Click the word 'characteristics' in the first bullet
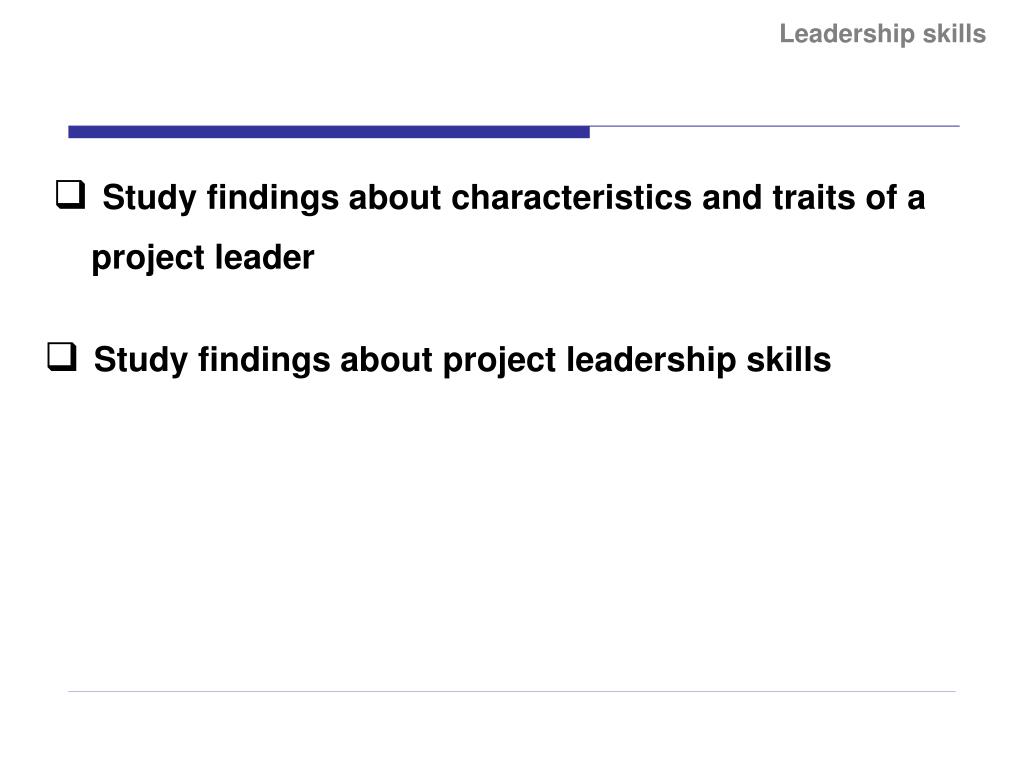Image resolution: width=1024 pixels, height=768 pixels. click(x=571, y=197)
